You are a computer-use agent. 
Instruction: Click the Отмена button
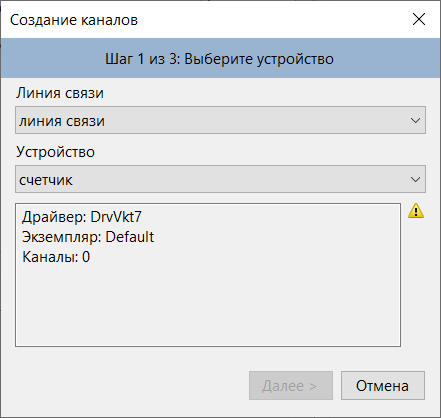[x=383, y=386]
